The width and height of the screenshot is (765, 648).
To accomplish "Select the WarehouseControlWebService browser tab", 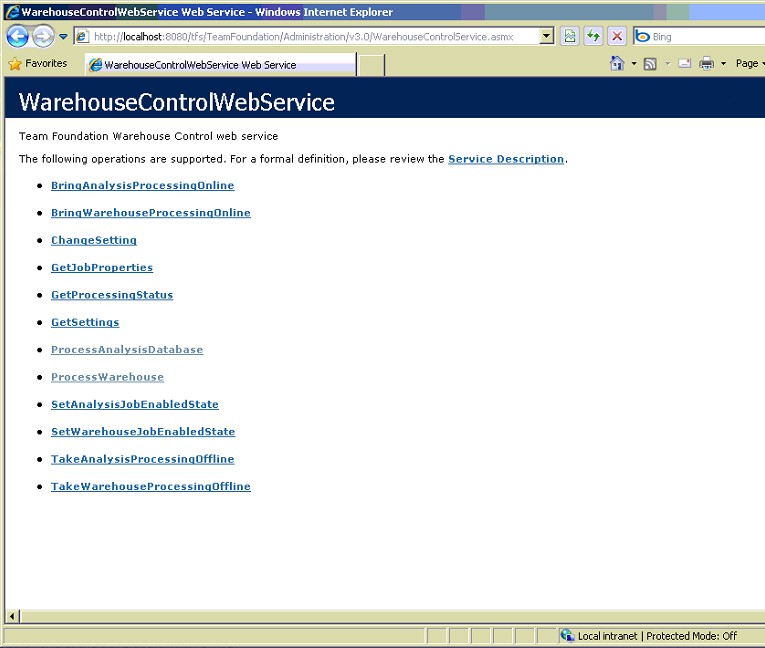I will pos(219,65).
